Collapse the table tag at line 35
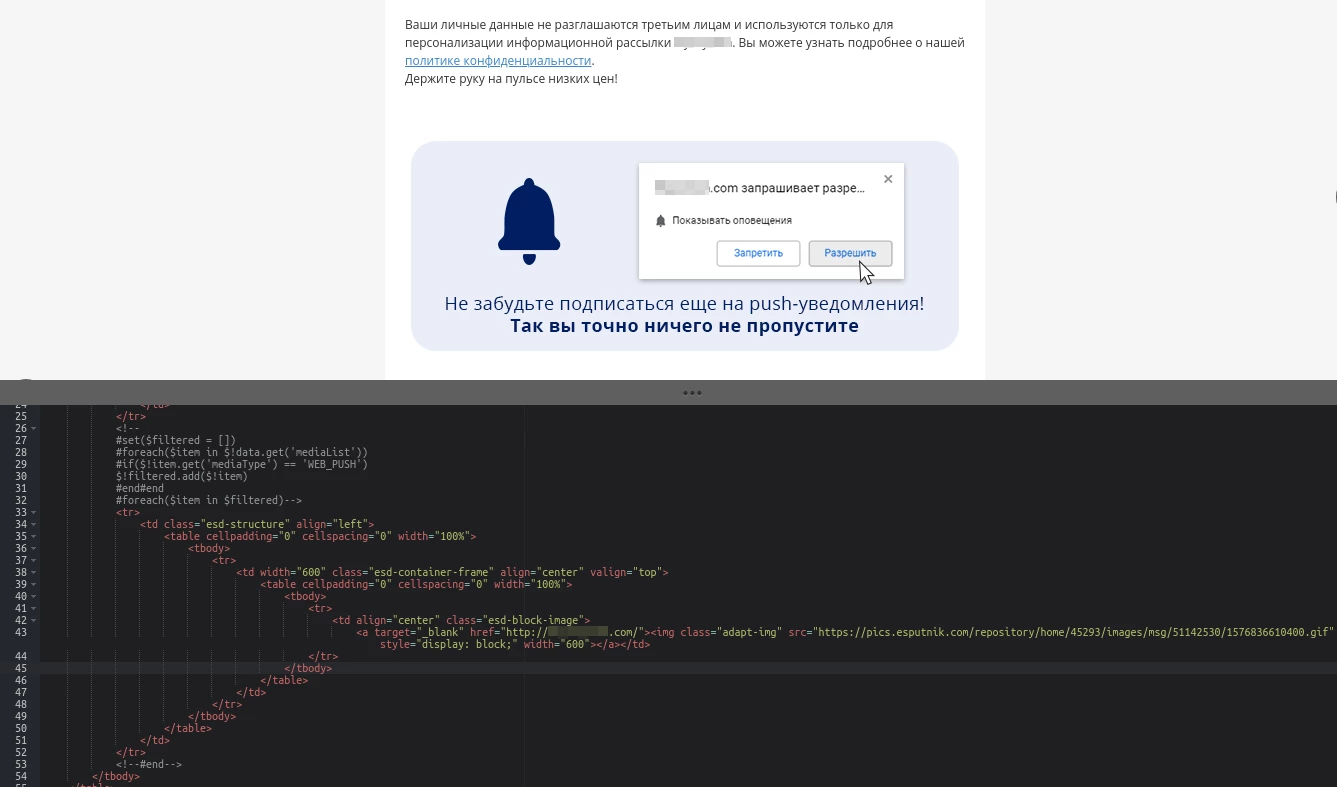This screenshot has height=787, width=1337. (34, 536)
